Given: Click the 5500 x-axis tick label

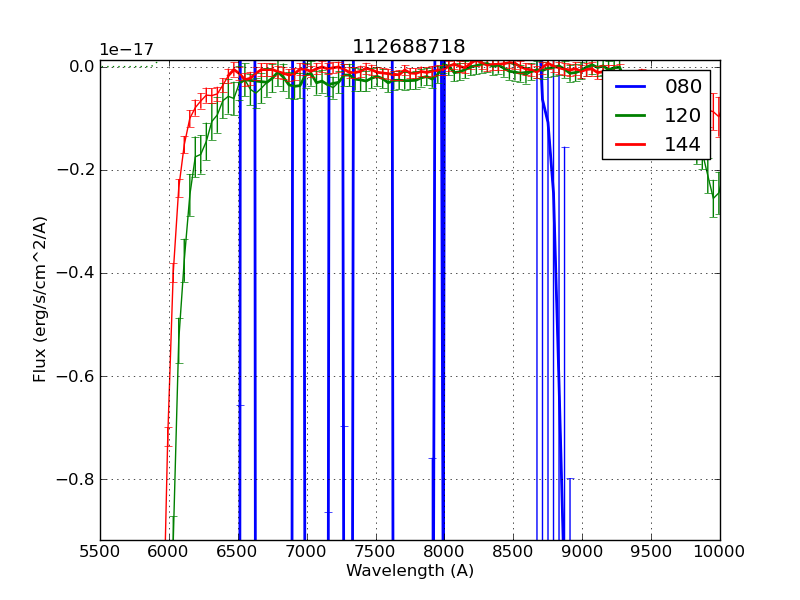Looking at the screenshot, I should (x=100, y=550).
